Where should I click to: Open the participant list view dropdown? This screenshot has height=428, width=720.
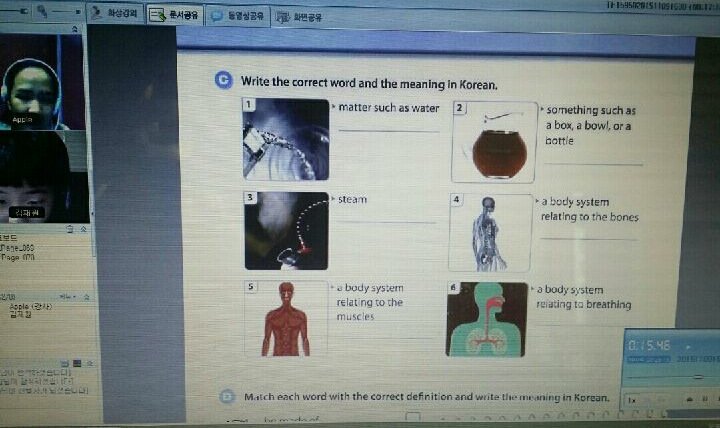[x=66, y=297]
